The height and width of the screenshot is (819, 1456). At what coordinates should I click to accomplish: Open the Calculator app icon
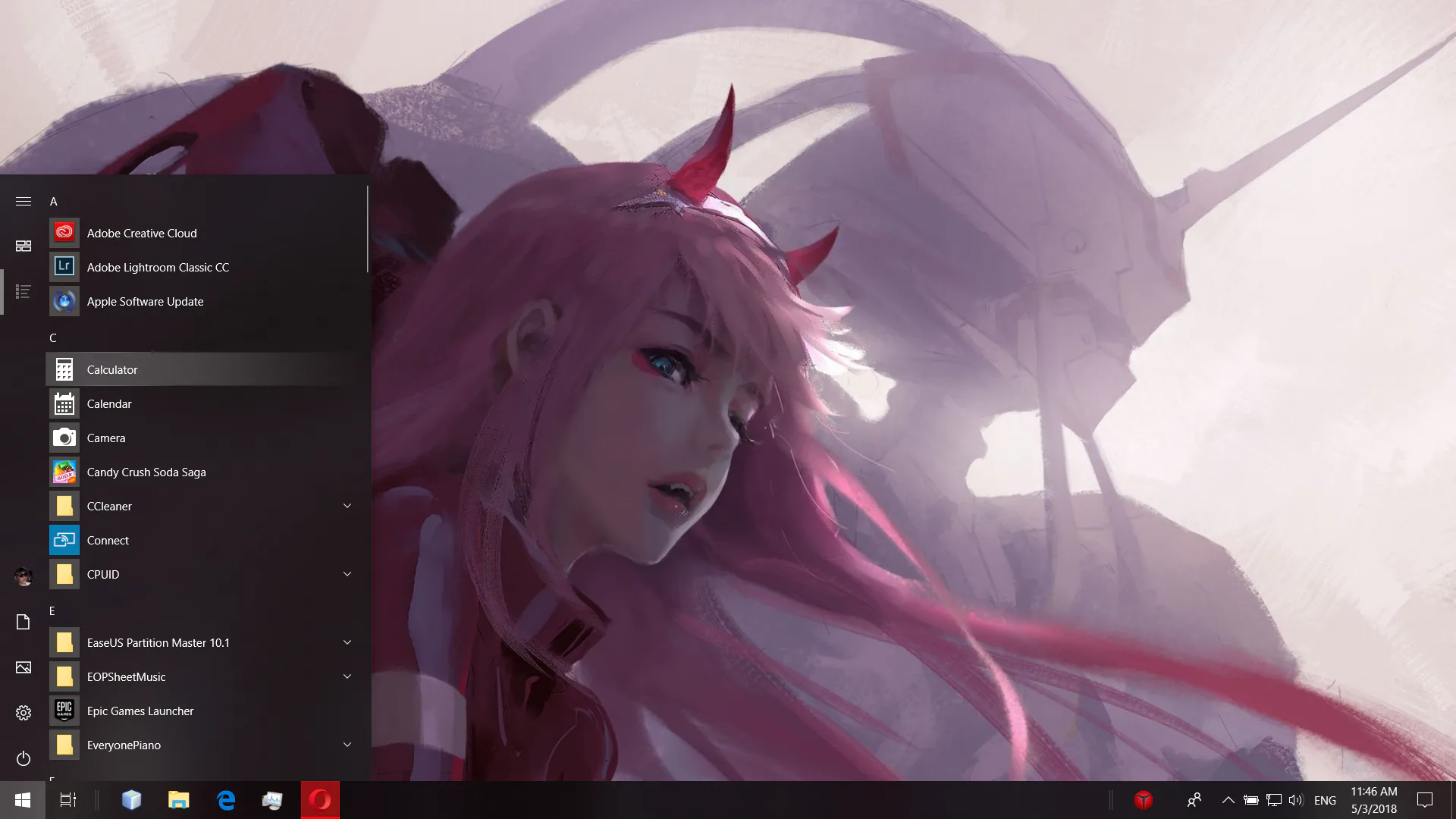click(x=64, y=369)
